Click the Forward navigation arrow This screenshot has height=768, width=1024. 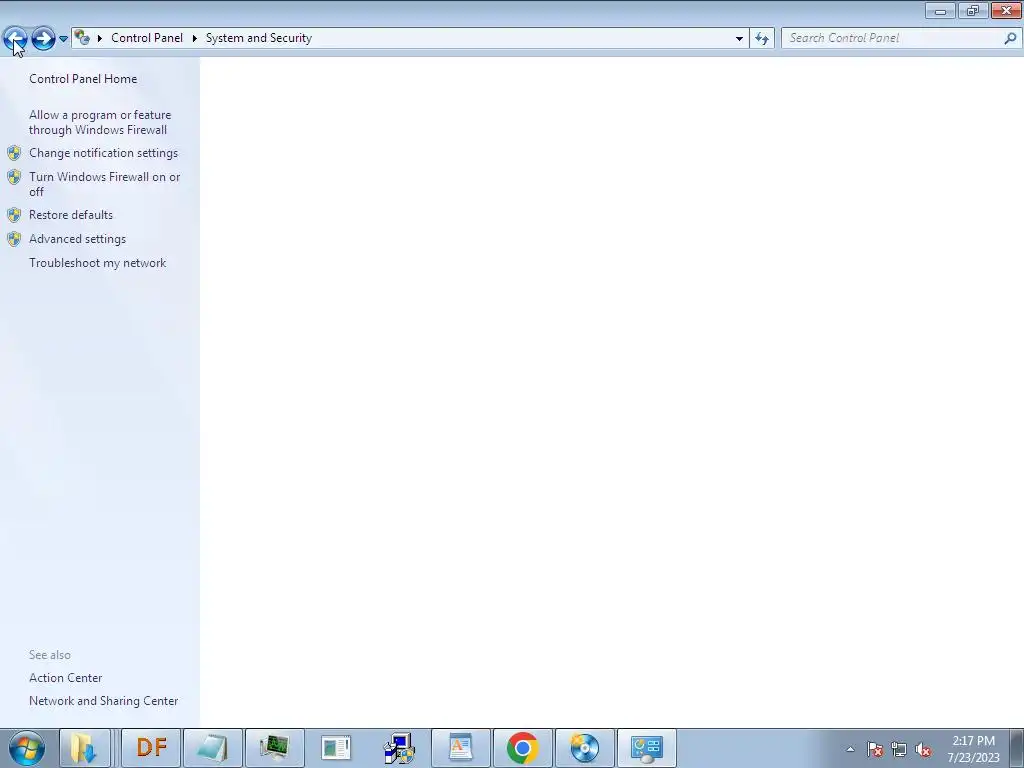coord(43,39)
